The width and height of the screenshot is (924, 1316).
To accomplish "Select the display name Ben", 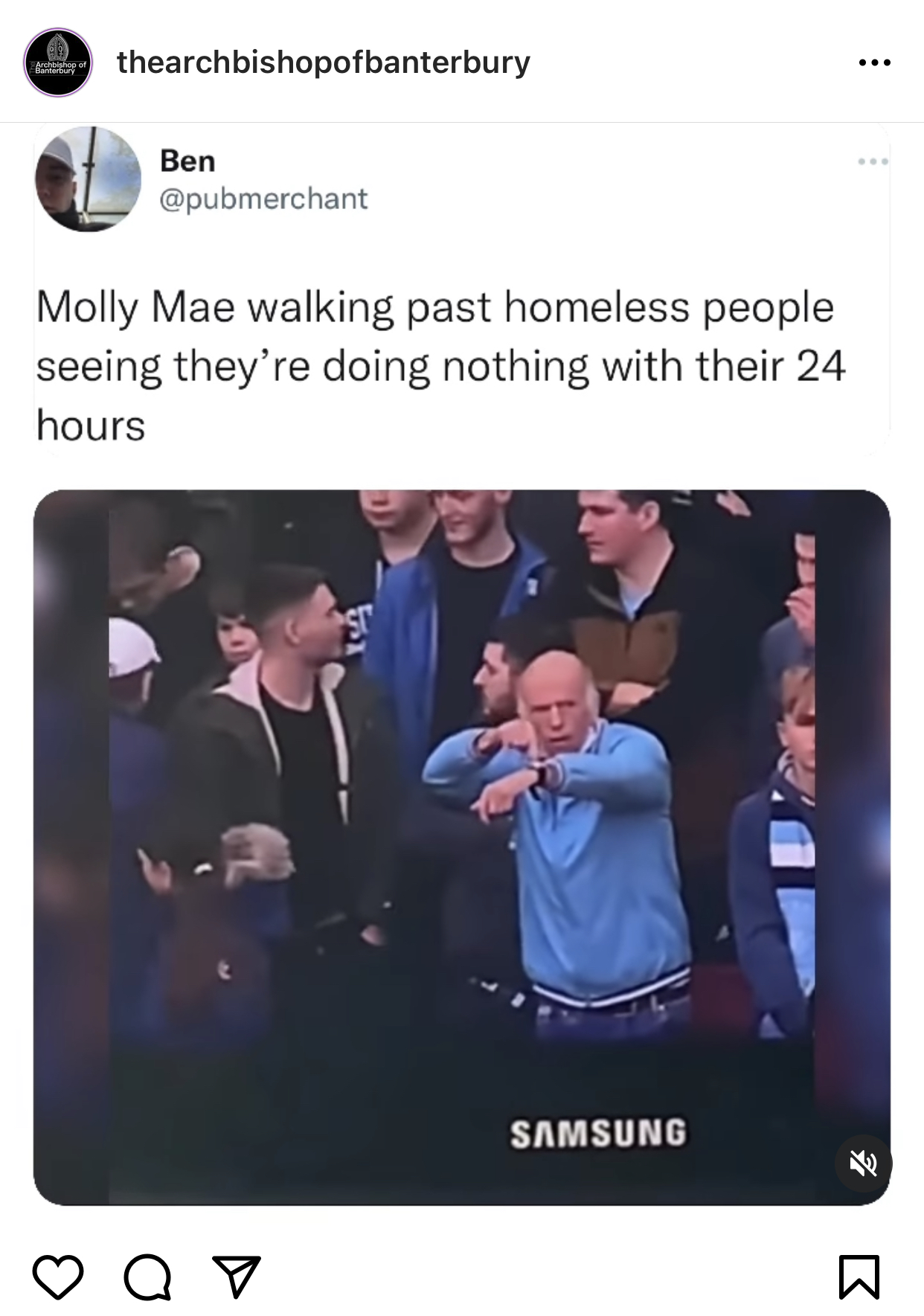I will pyautogui.click(x=187, y=161).
